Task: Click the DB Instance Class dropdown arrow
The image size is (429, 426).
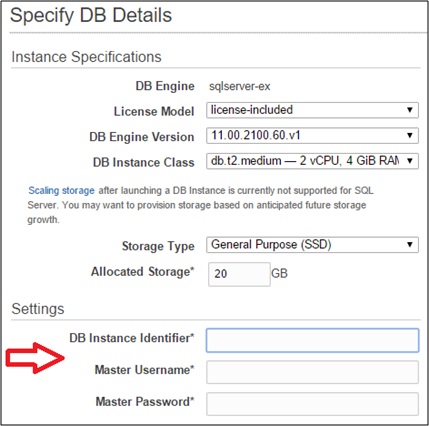Action: click(x=410, y=161)
